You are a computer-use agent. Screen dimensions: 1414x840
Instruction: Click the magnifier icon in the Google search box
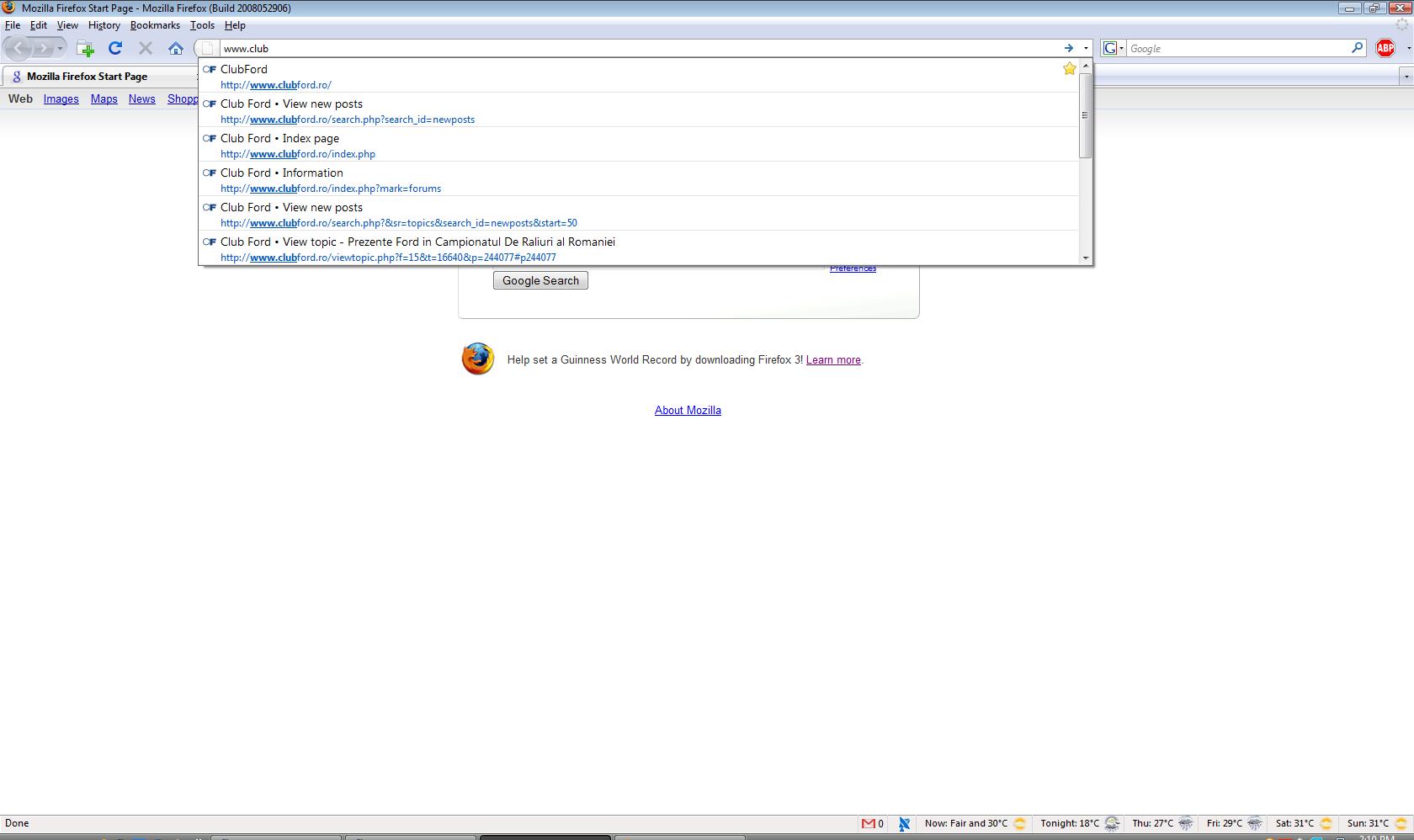pyautogui.click(x=1357, y=48)
